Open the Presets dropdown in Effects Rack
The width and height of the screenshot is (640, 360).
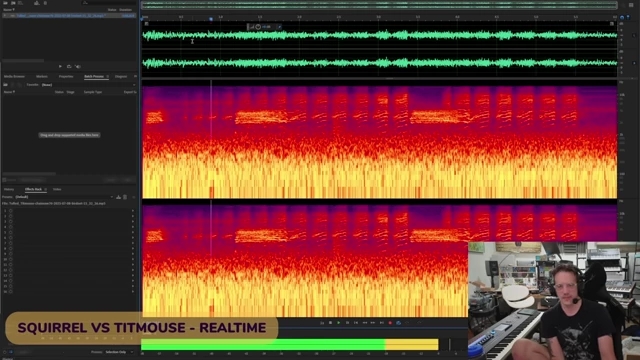64,197
